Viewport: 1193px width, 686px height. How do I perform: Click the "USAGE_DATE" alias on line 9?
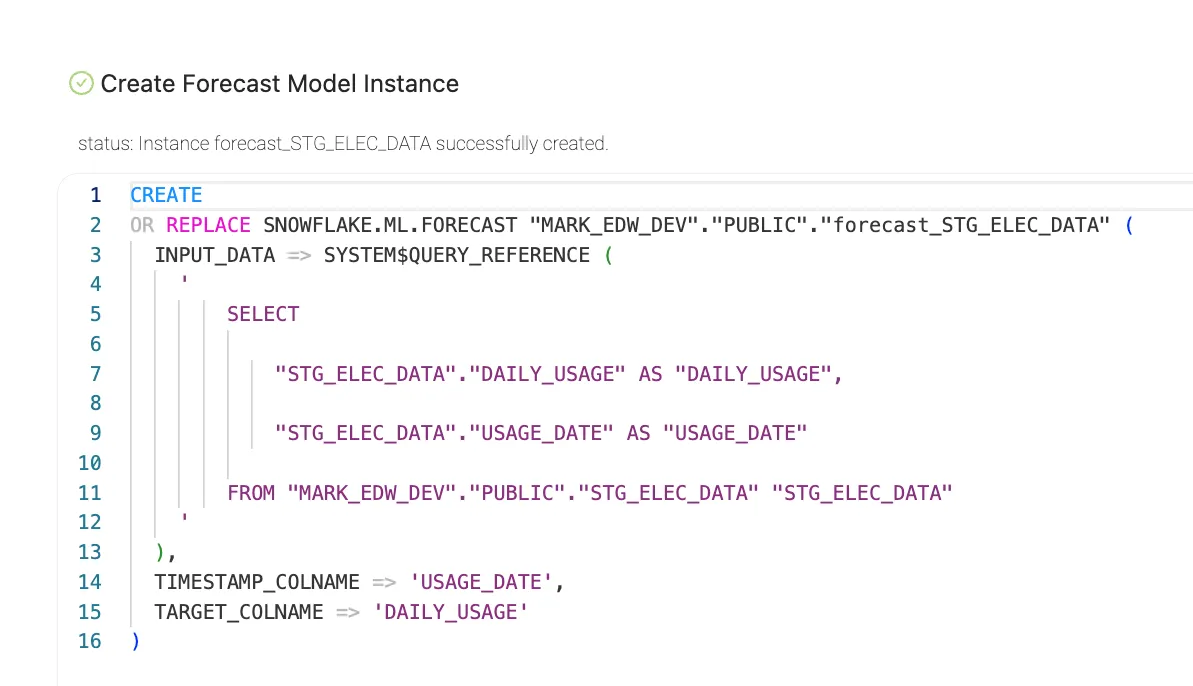[x=734, y=434]
